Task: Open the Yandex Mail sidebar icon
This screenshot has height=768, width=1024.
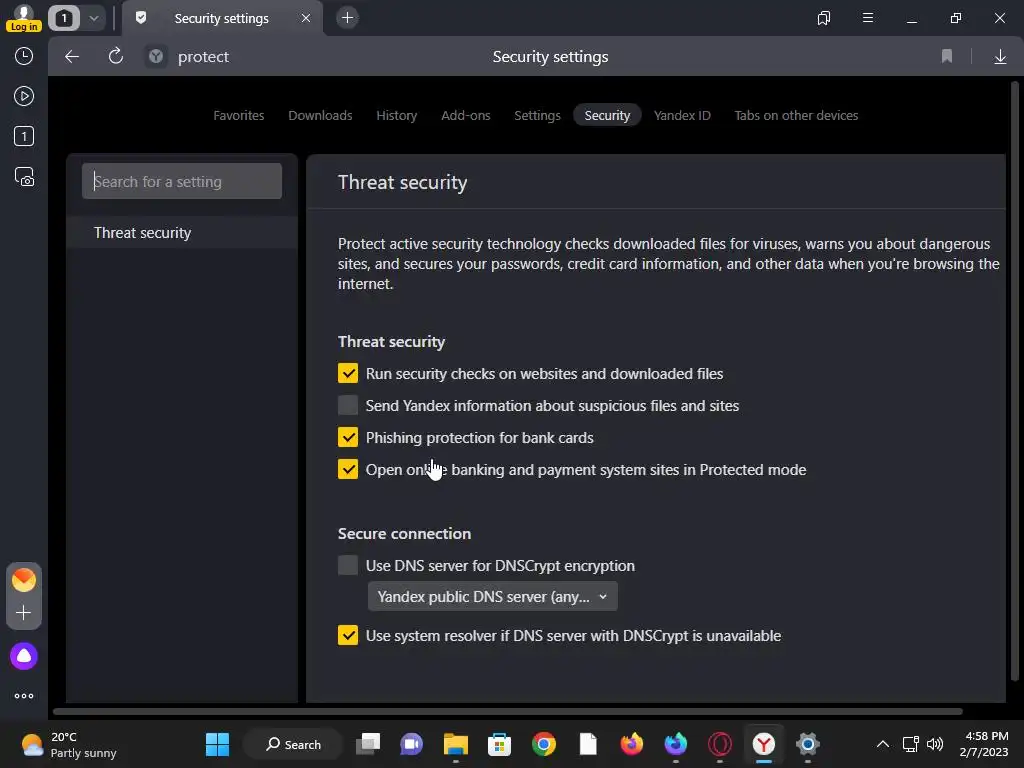Action: tap(24, 580)
